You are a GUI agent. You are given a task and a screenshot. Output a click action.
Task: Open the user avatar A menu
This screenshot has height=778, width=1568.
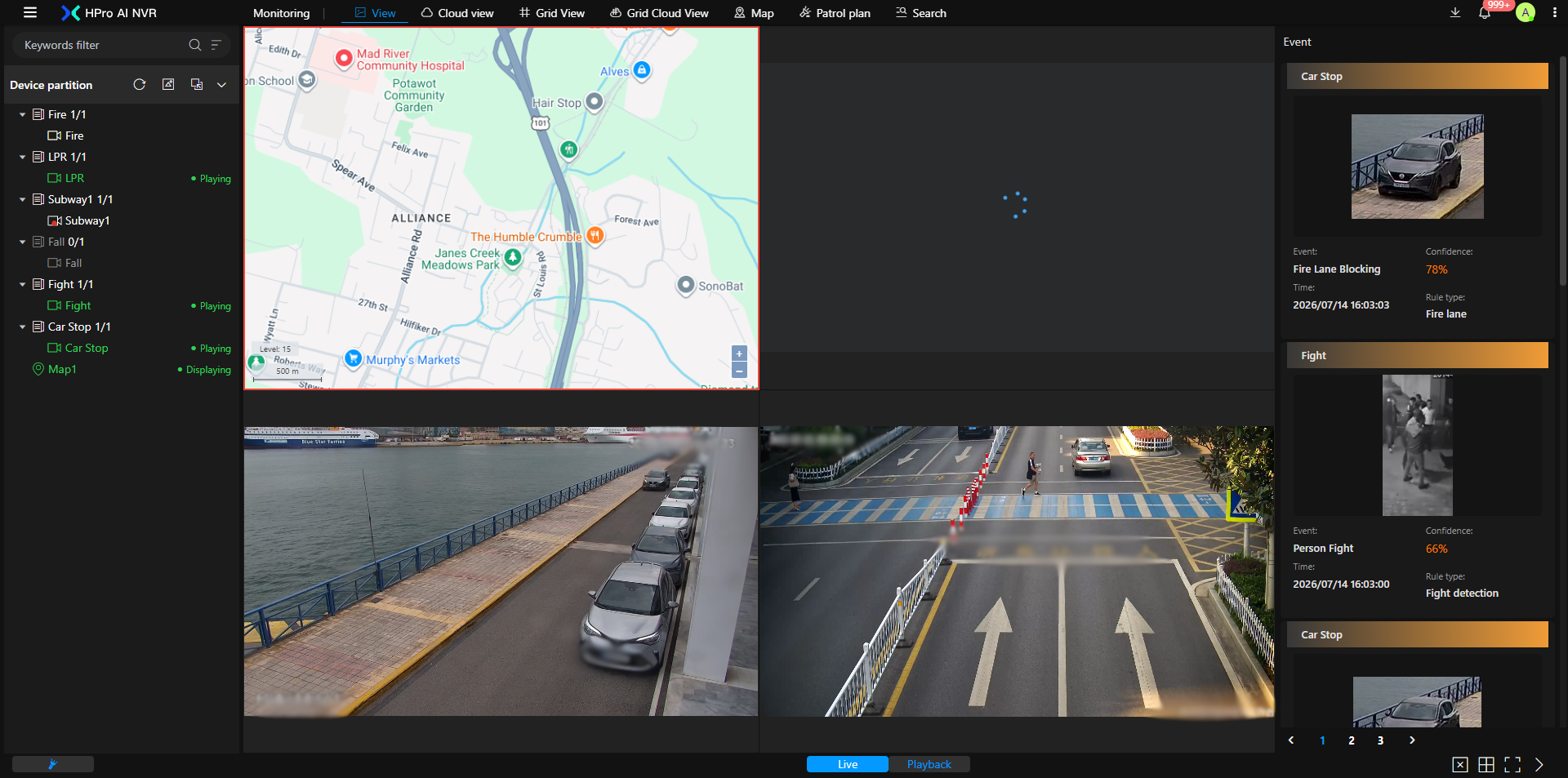(1525, 12)
